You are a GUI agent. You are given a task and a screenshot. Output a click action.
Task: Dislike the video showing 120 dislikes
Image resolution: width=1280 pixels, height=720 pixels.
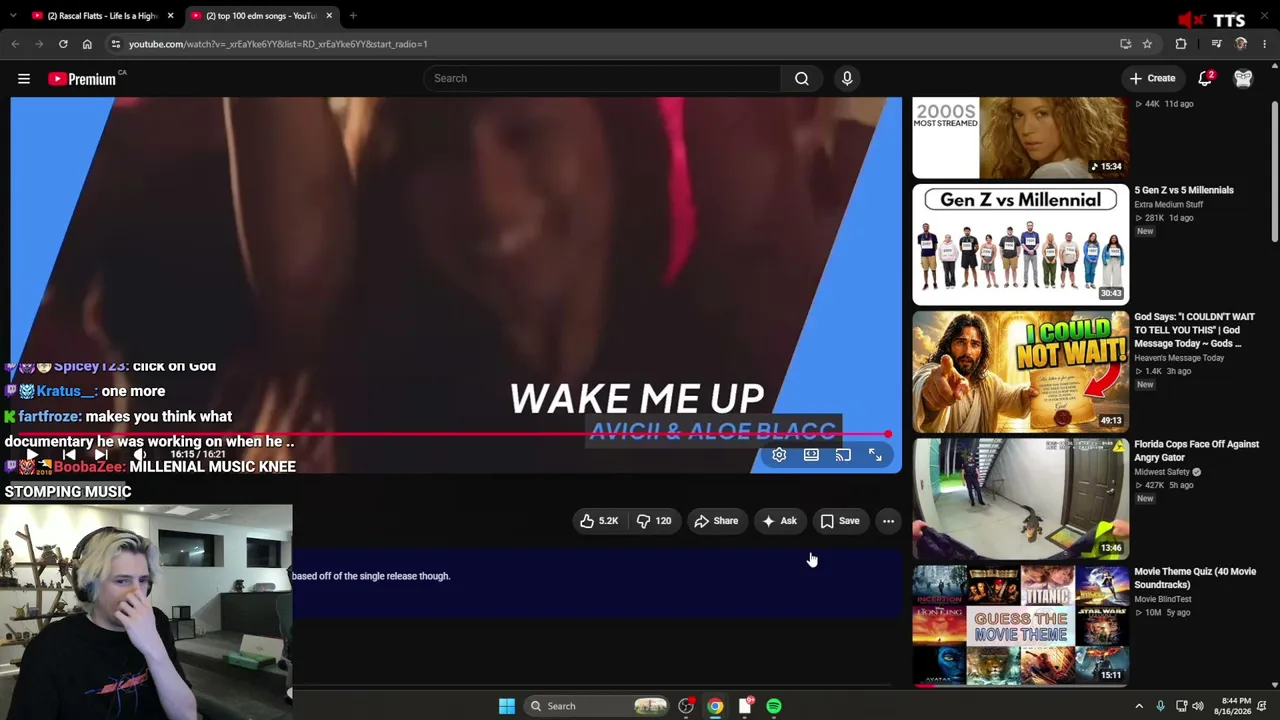654,521
